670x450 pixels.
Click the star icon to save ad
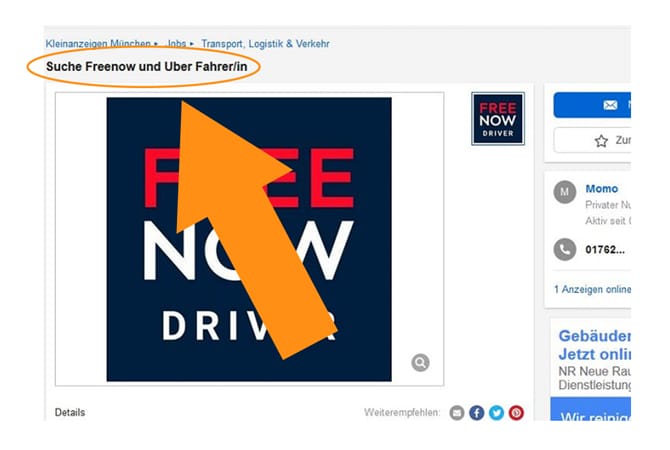pyautogui.click(x=601, y=141)
